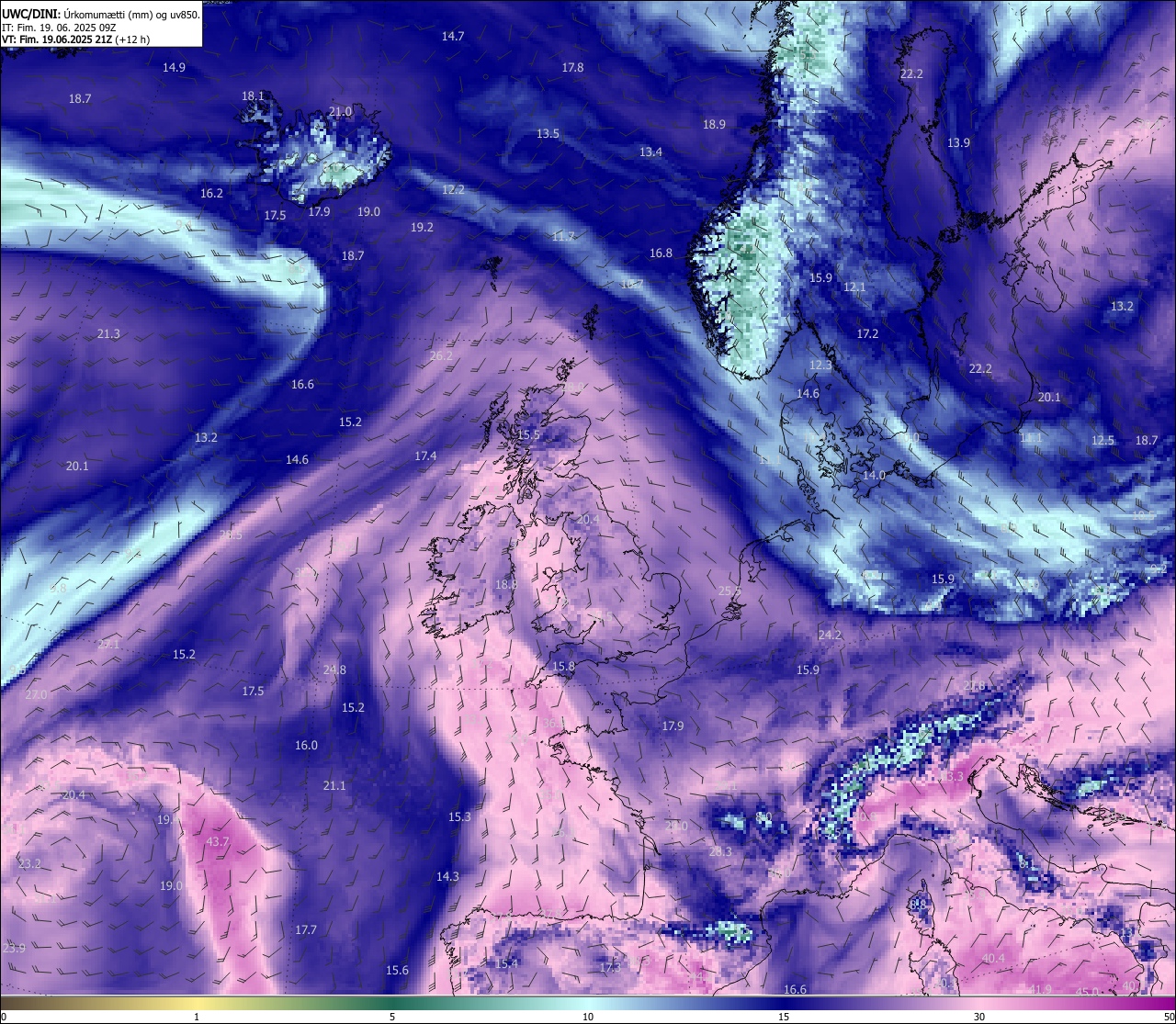Select the 16.8 value off Norway
The image size is (1176, 1024).
(661, 253)
